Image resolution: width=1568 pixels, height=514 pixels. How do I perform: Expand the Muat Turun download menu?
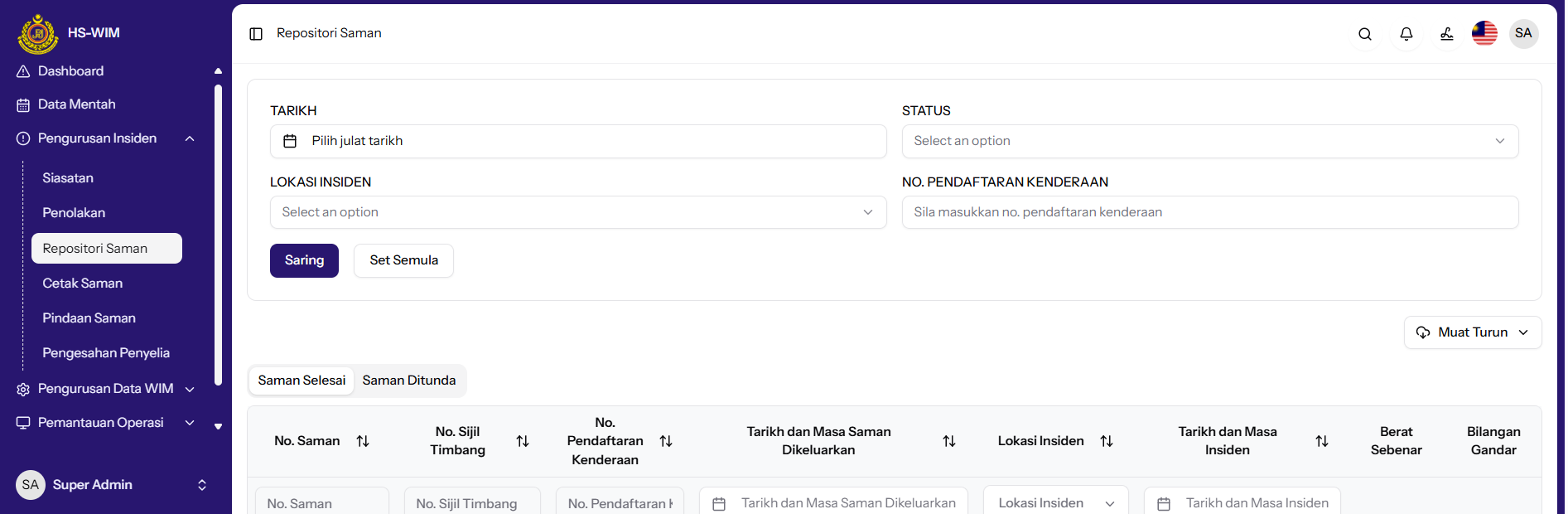[x=1472, y=332]
